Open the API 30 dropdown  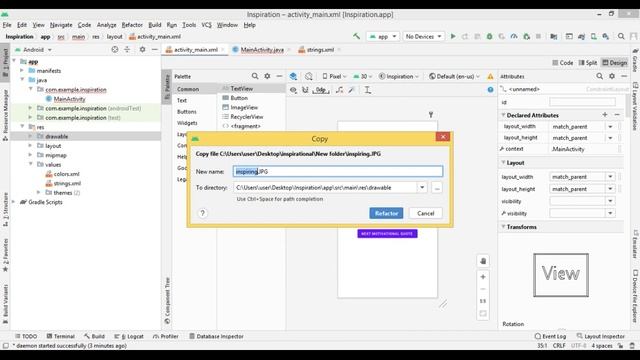(x=362, y=76)
